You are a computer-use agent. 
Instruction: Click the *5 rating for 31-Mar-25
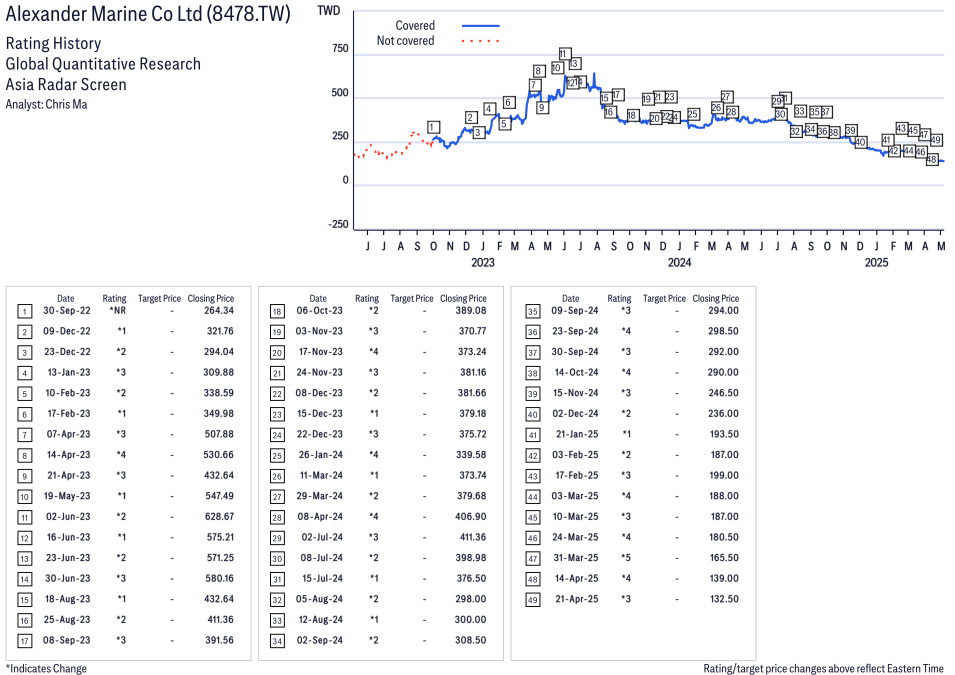pyautogui.click(x=626, y=558)
